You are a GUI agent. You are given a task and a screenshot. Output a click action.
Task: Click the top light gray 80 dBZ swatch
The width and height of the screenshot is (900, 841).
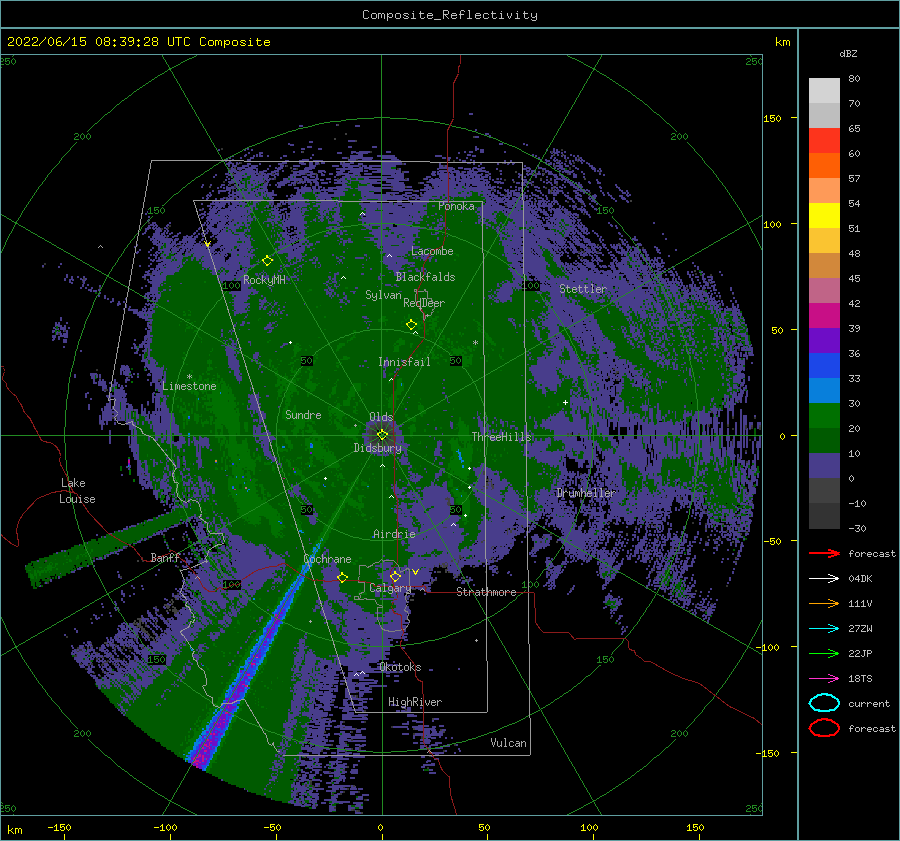[824, 90]
